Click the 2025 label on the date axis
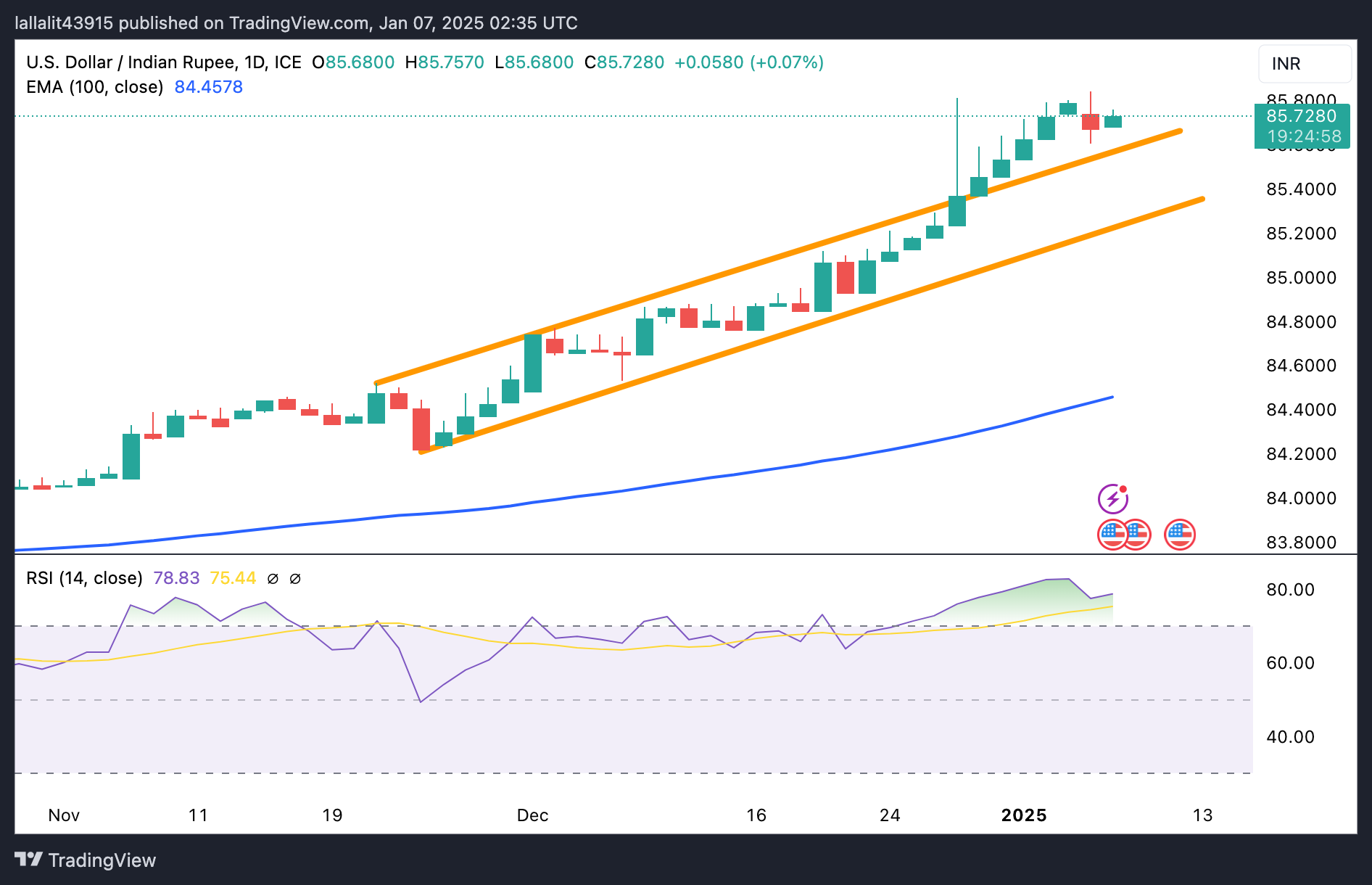The image size is (1372, 885). [1023, 815]
